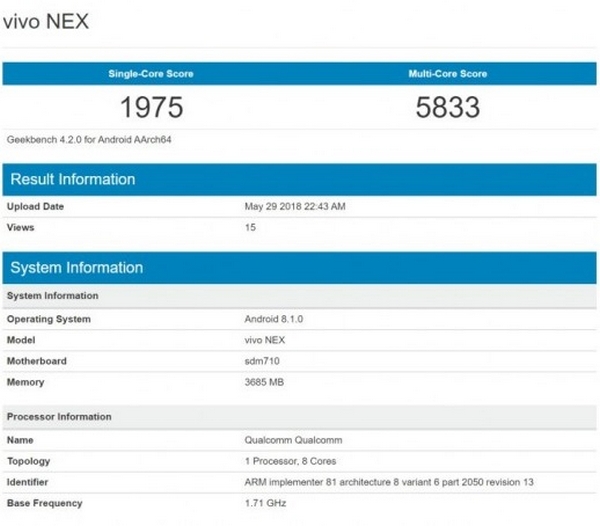600x526 pixels.
Task: Select the model value 'vivo NEX'
Action: (x=265, y=340)
